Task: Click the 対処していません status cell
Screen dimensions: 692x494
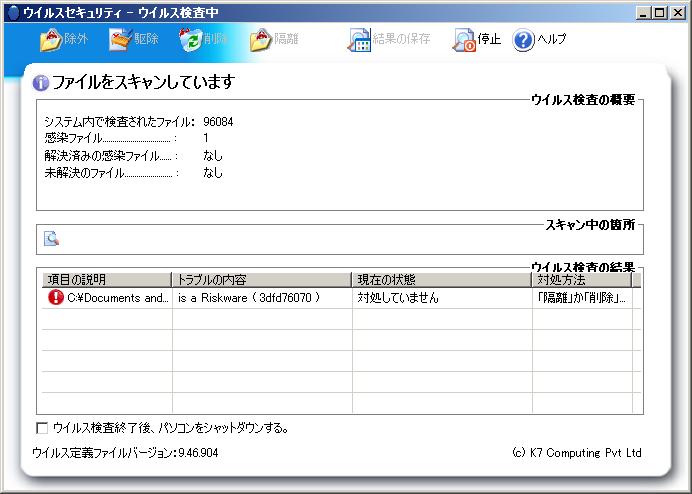Action: (x=398, y=298)
